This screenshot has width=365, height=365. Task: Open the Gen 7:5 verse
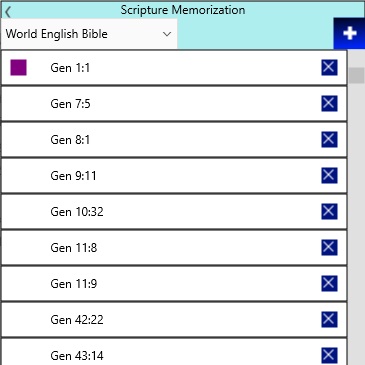[174, 104]
